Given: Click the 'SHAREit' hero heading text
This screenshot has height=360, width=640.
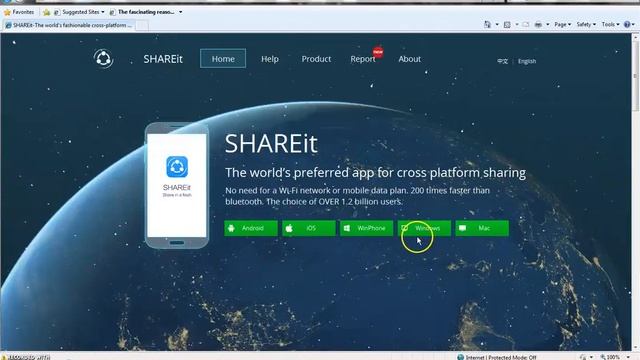Looking at the screenshot, I should click(271, 143).
